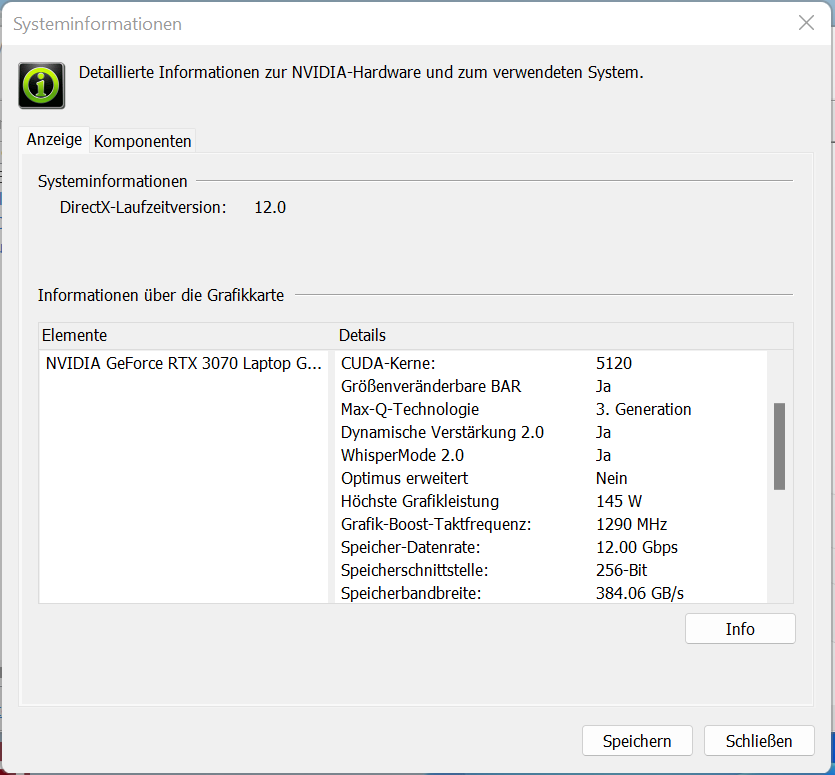Select the Speicher-Datenrate row label
The width and height of the screenshot is (835, 775).
tap(411, 547)
